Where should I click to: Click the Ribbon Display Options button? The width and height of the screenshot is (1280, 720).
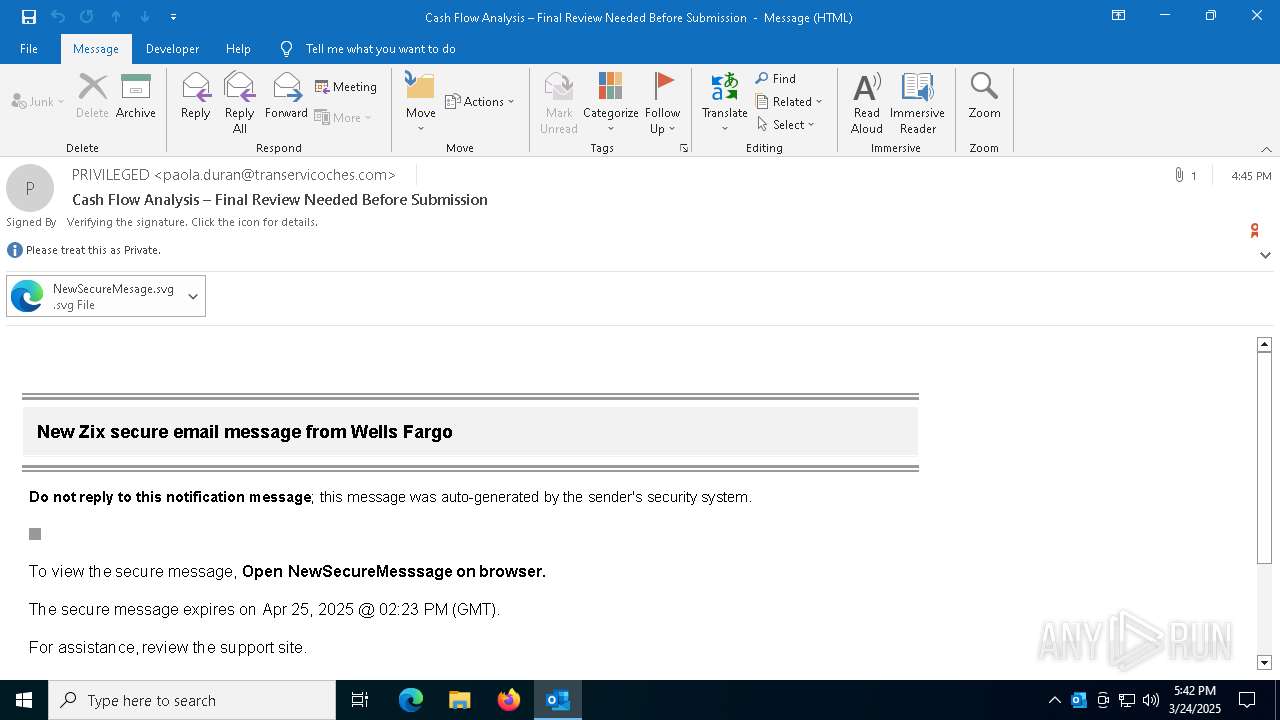click(x=1119, y=16)
